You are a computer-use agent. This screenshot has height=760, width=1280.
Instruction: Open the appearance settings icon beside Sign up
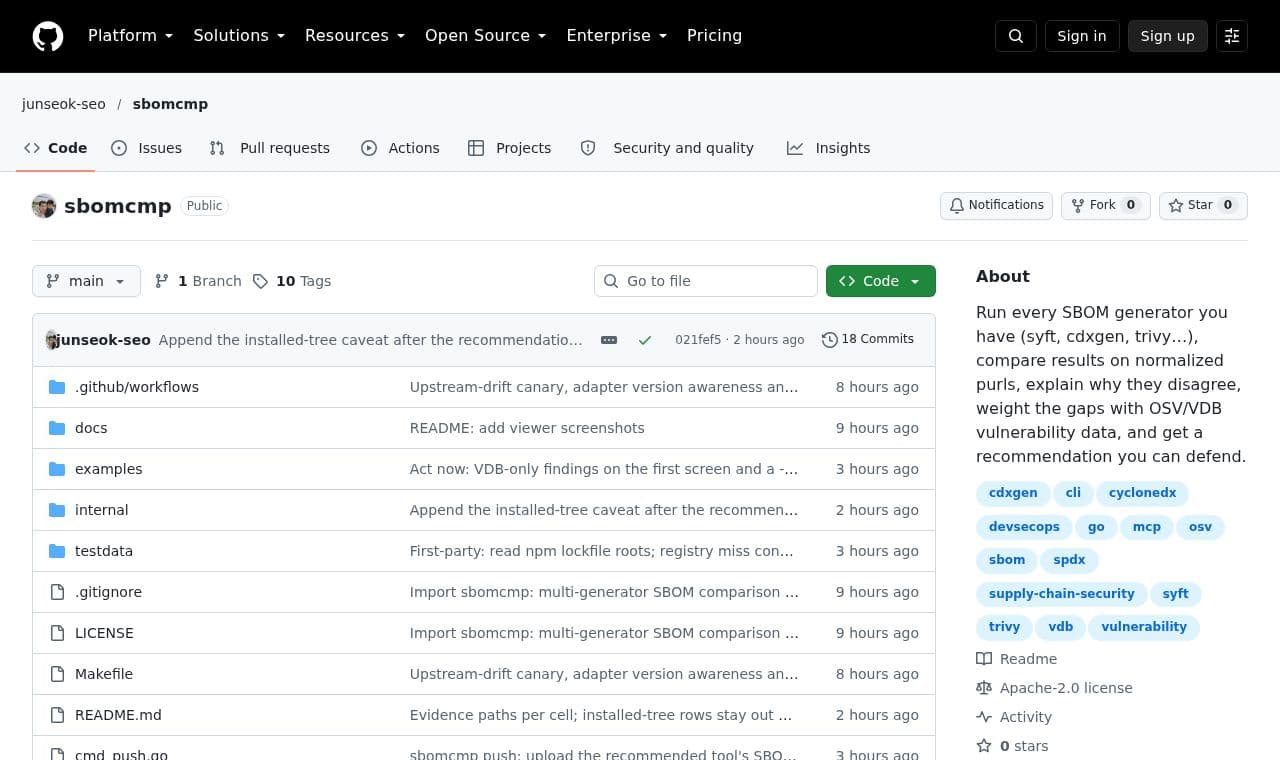[1232, 36]
